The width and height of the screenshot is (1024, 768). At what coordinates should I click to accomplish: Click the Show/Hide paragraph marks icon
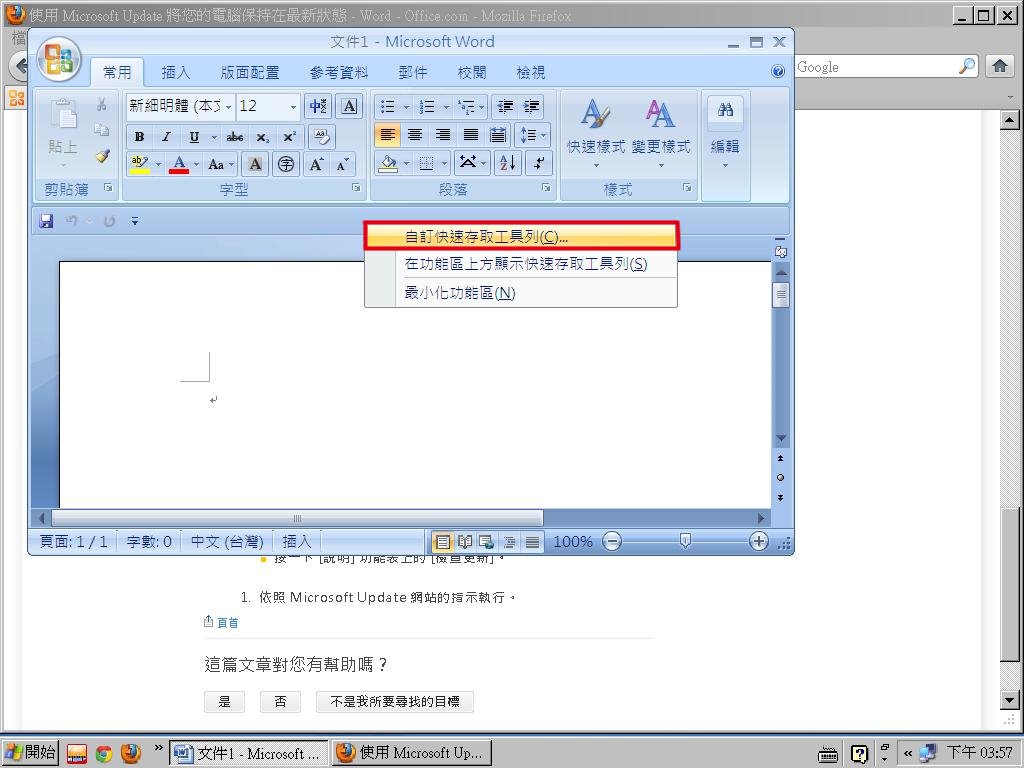539,163
